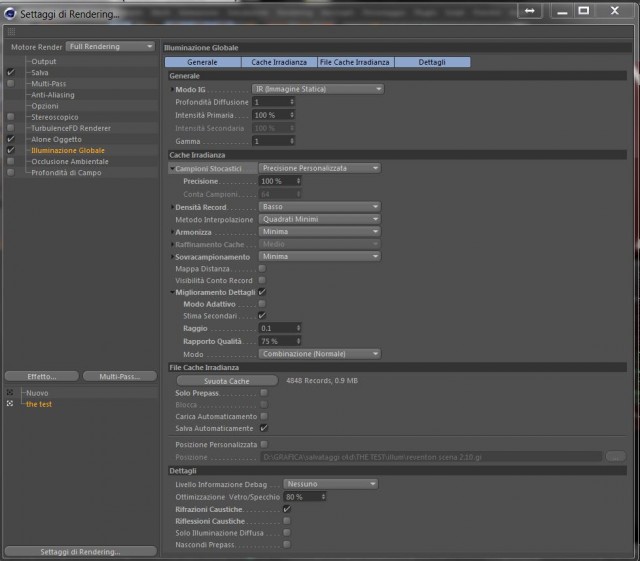Enable TurbulenceFD Renderer checkbox
This screenshot has width=640, height=561.
[x=11, y=128]
